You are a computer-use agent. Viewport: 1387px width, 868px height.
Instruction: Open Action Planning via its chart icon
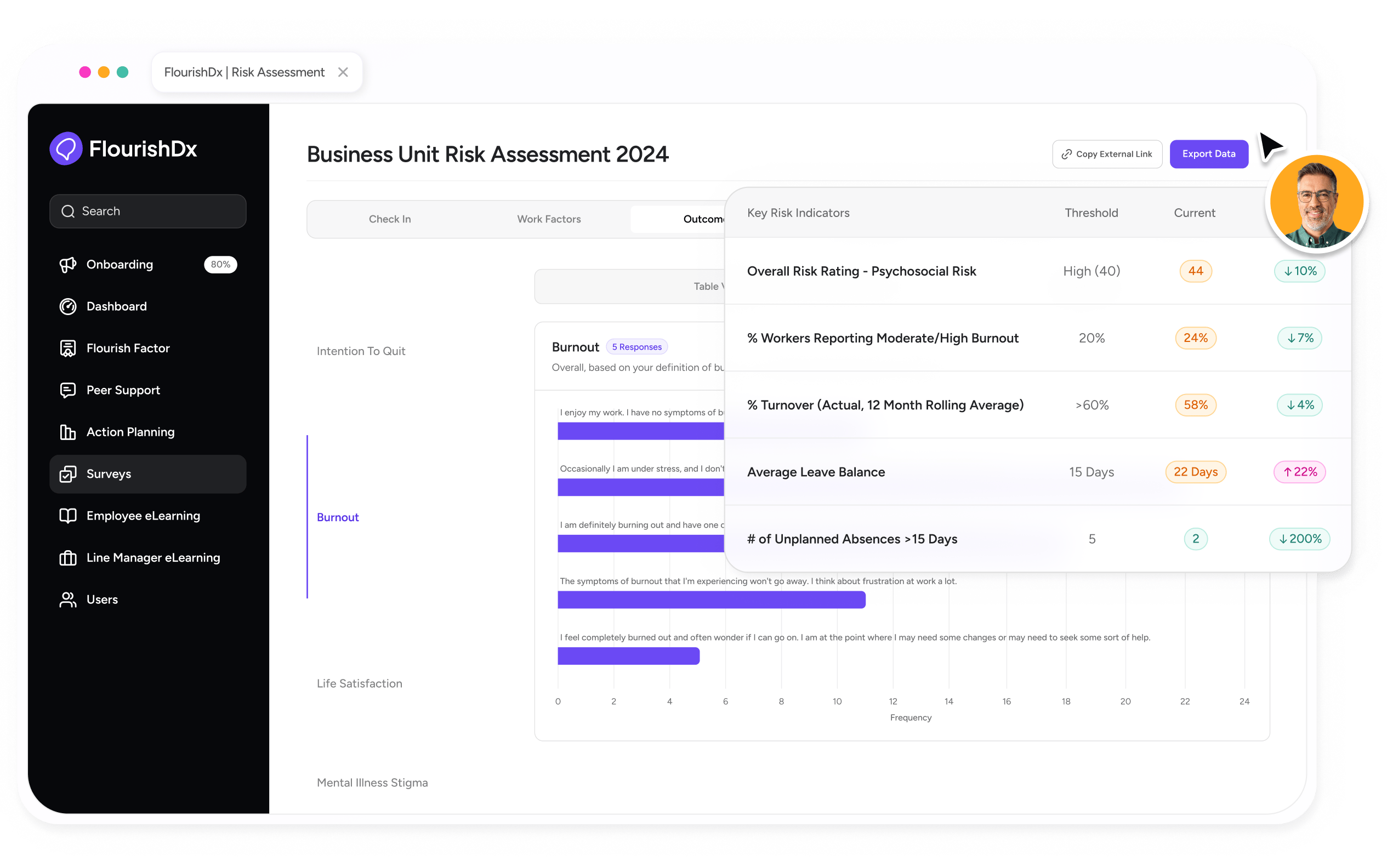point(68,432)
